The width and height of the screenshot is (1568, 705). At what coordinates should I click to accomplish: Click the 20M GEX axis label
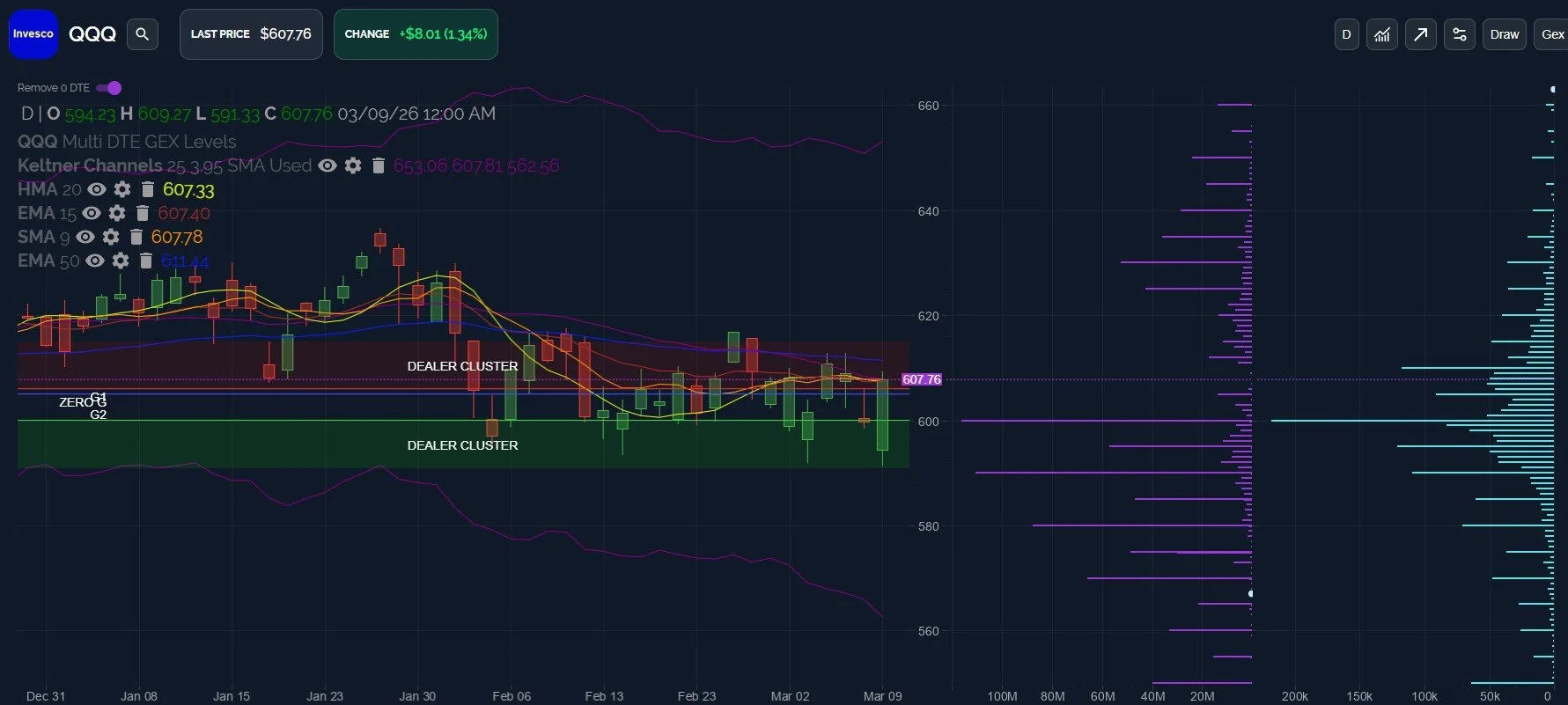[1202, 696]
